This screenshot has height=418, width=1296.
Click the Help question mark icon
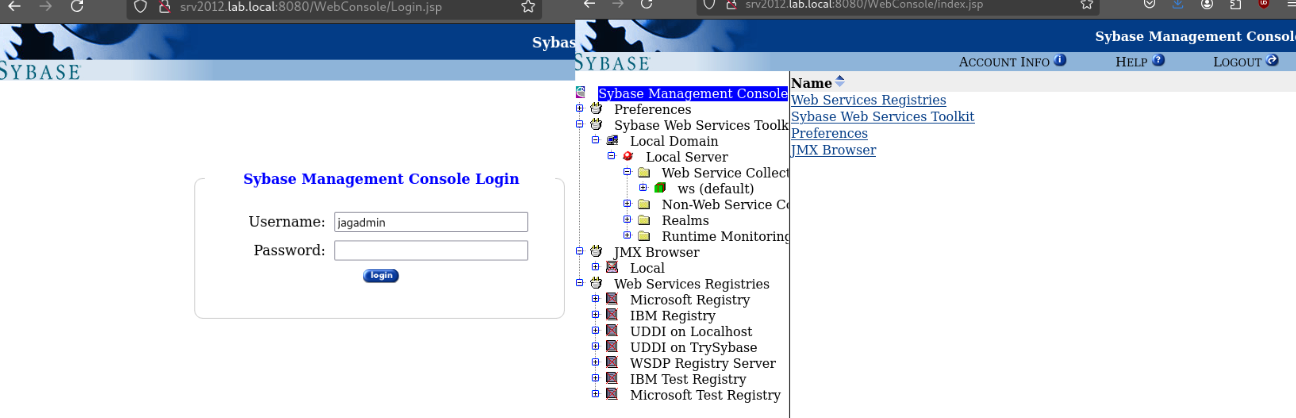pos(1159,61)
